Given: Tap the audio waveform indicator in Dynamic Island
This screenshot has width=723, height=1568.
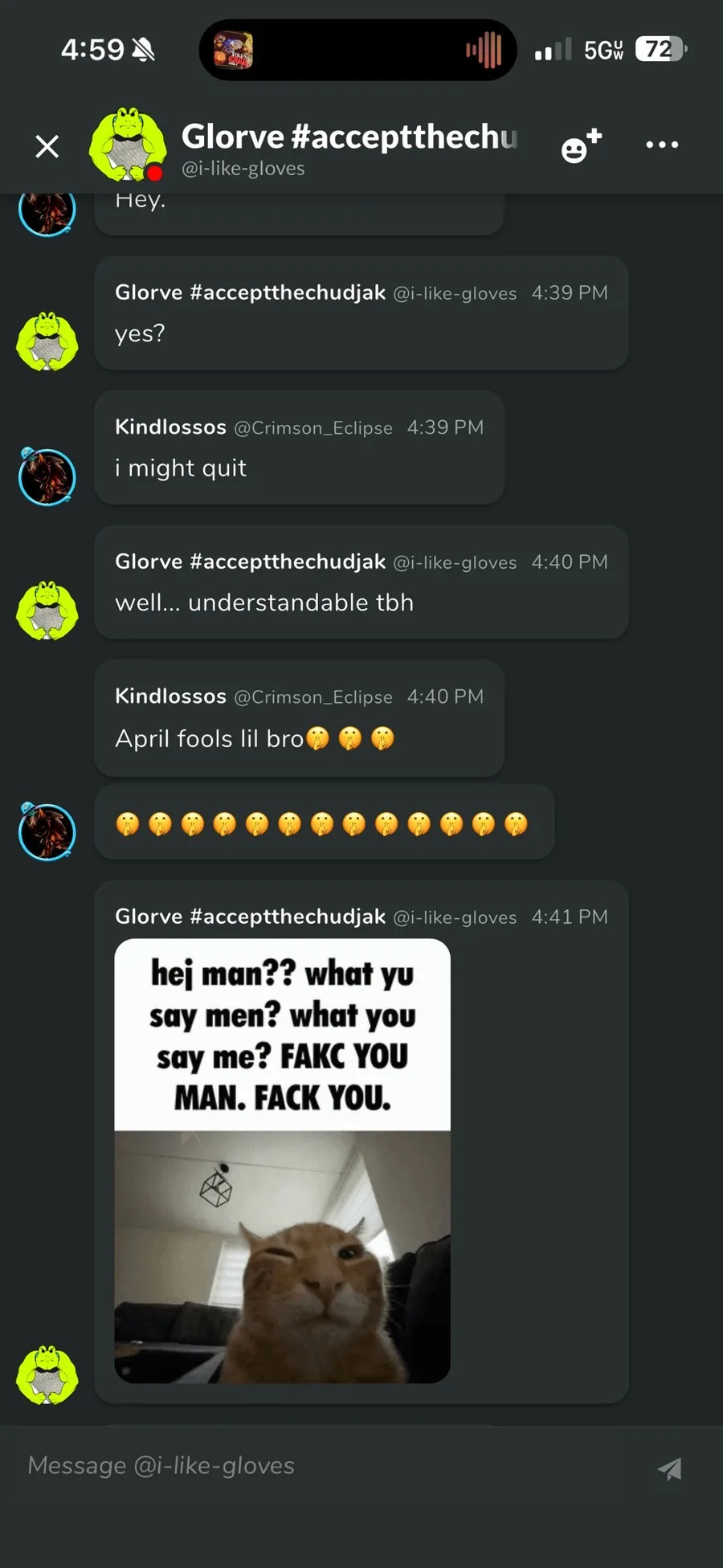Looking at the screenshot, I should (x=484, y=51).
